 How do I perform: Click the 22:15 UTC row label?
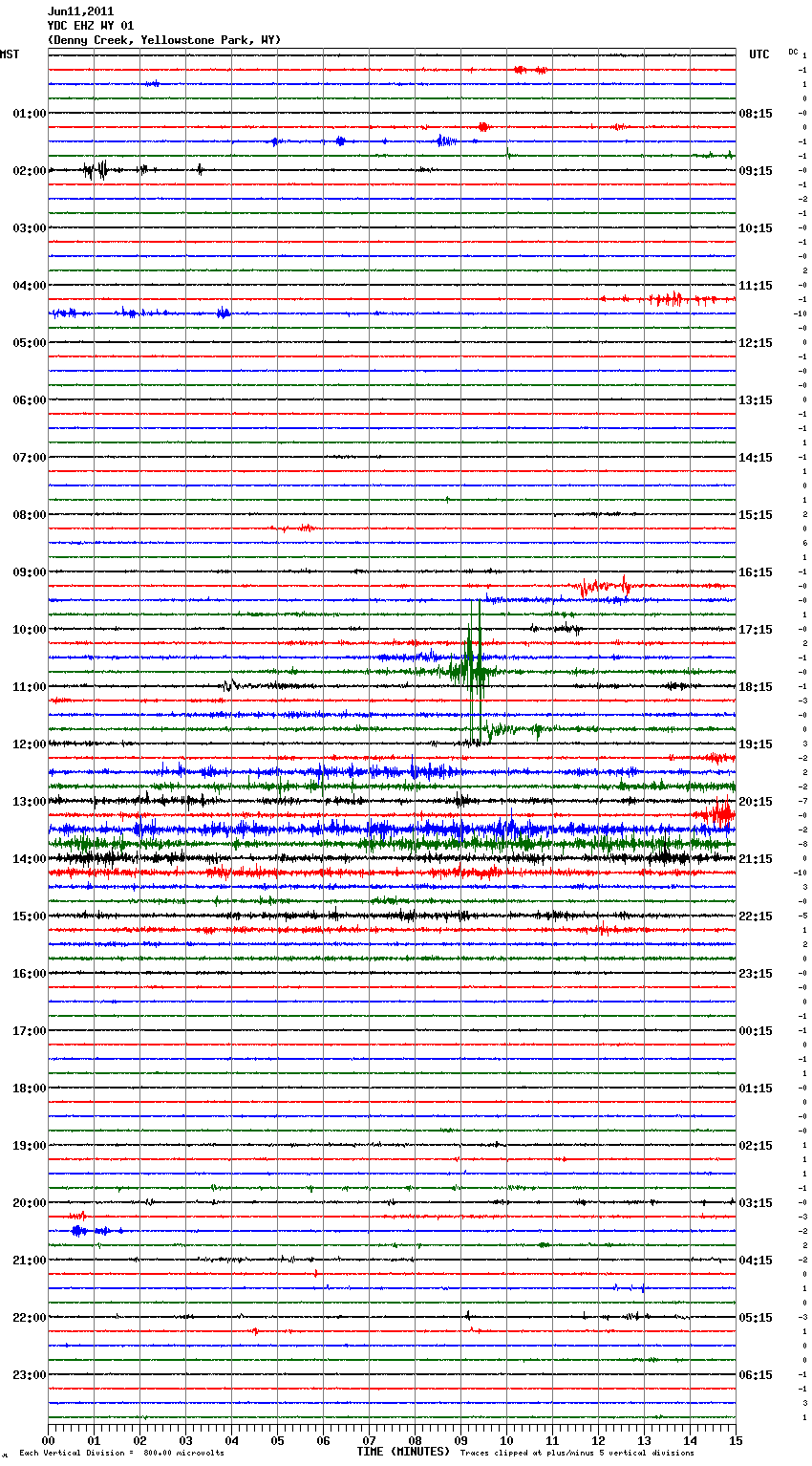tap(756, 916)
